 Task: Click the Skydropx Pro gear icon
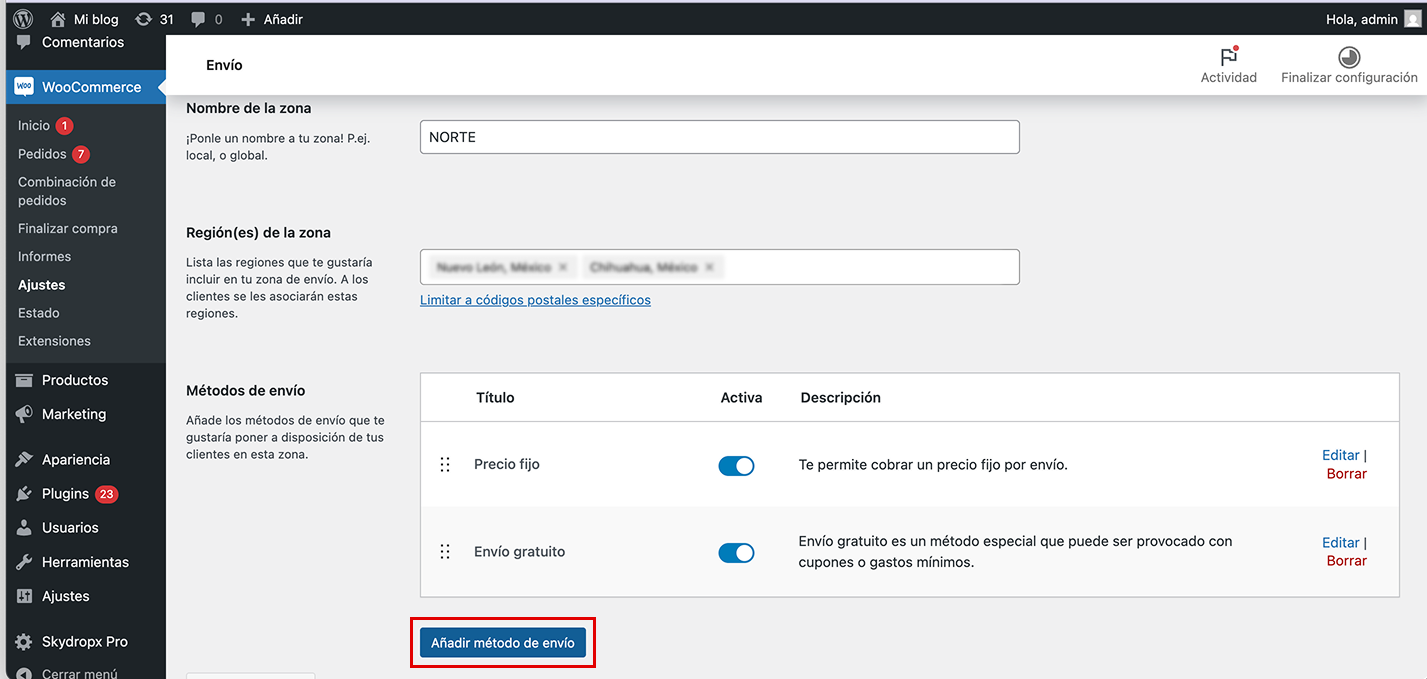[24, 642]
